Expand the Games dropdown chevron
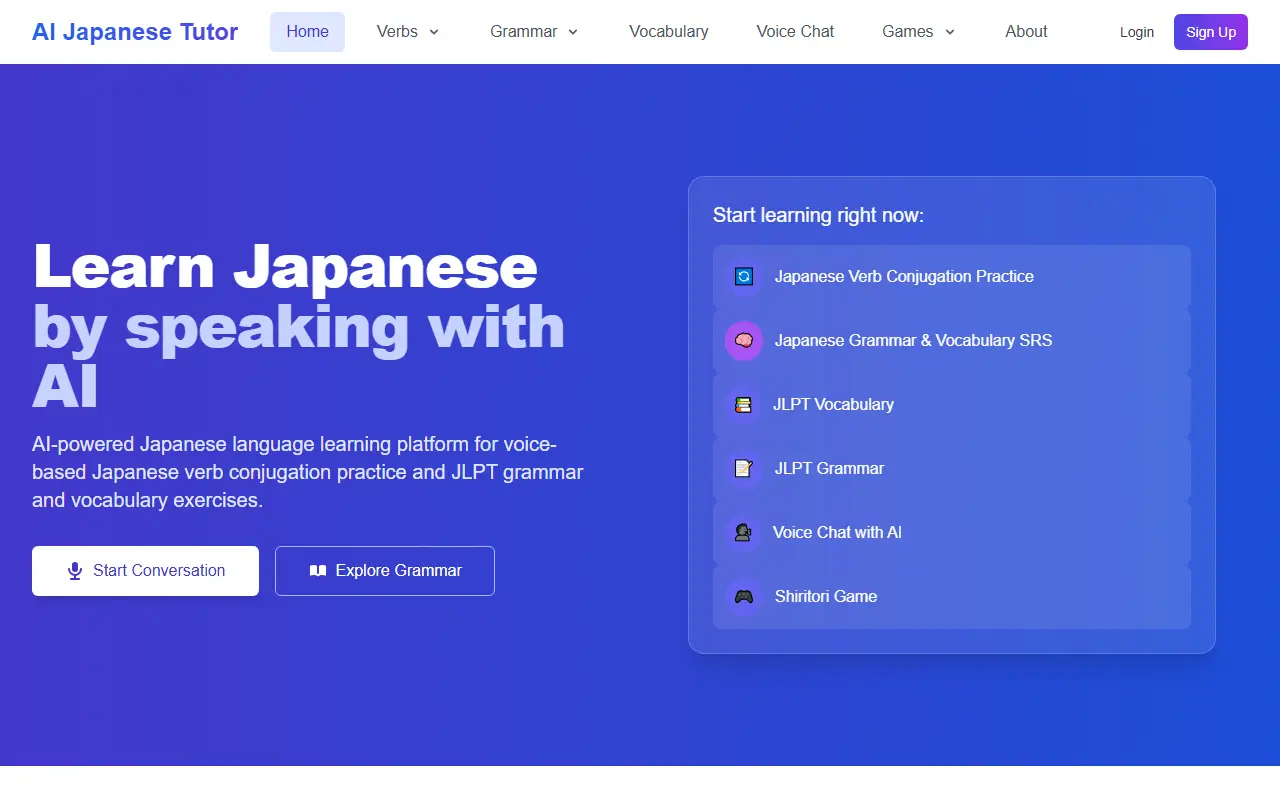The image size is (1280, 800). (x=950, y=32)
